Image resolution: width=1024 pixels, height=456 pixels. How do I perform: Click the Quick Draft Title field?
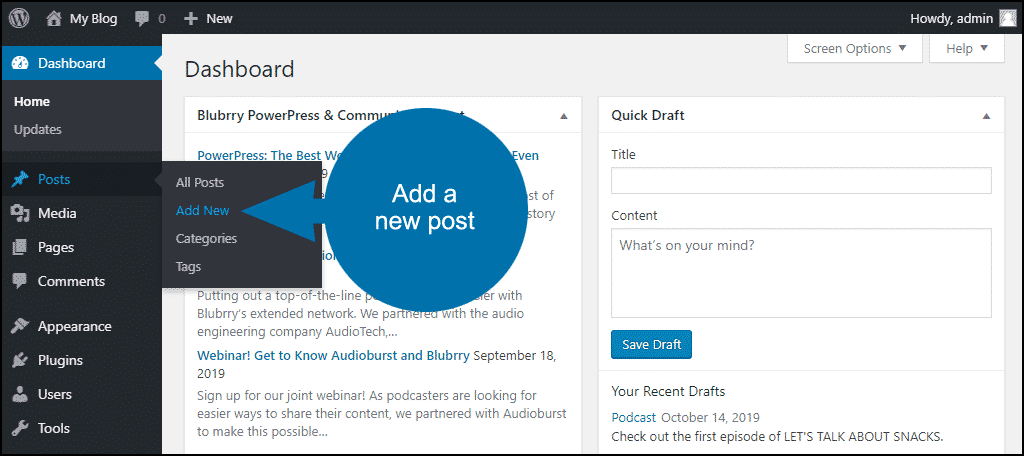801,180
